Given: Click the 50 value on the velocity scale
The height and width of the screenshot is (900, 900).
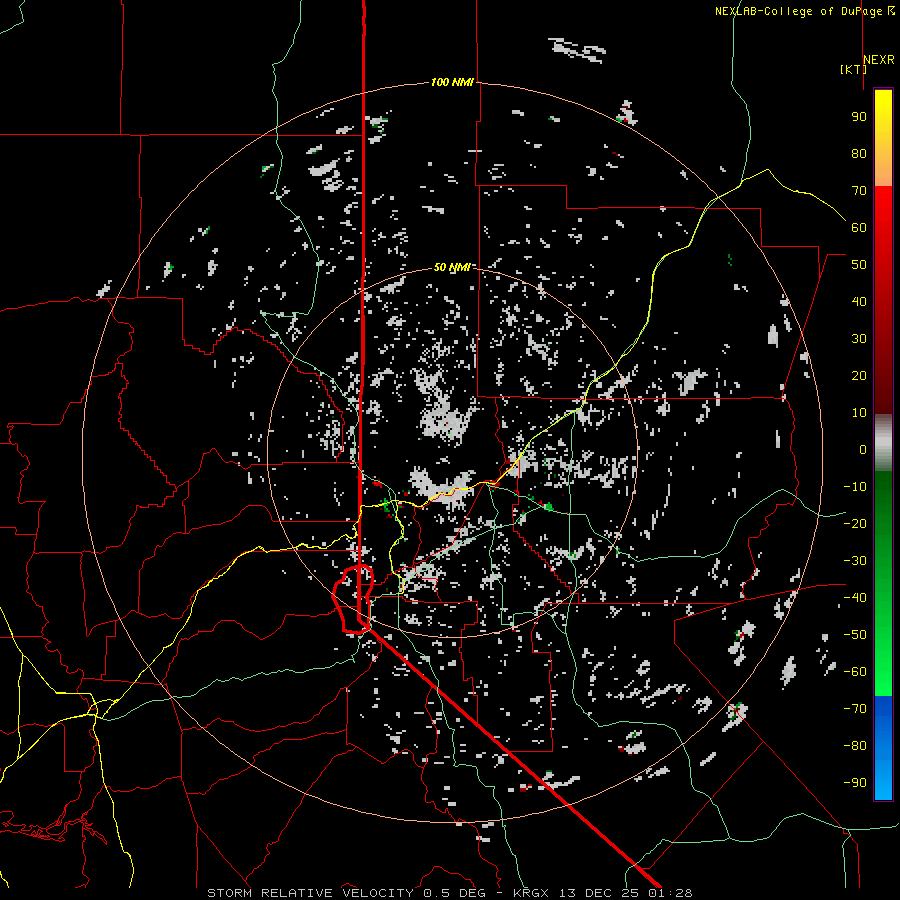Looking at the screenshot, I should (x=859, y=265).
